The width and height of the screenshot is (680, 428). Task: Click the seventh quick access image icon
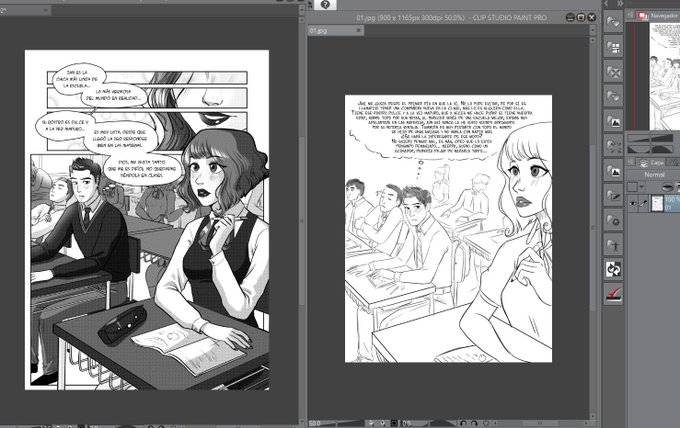[x=613, y=170]
